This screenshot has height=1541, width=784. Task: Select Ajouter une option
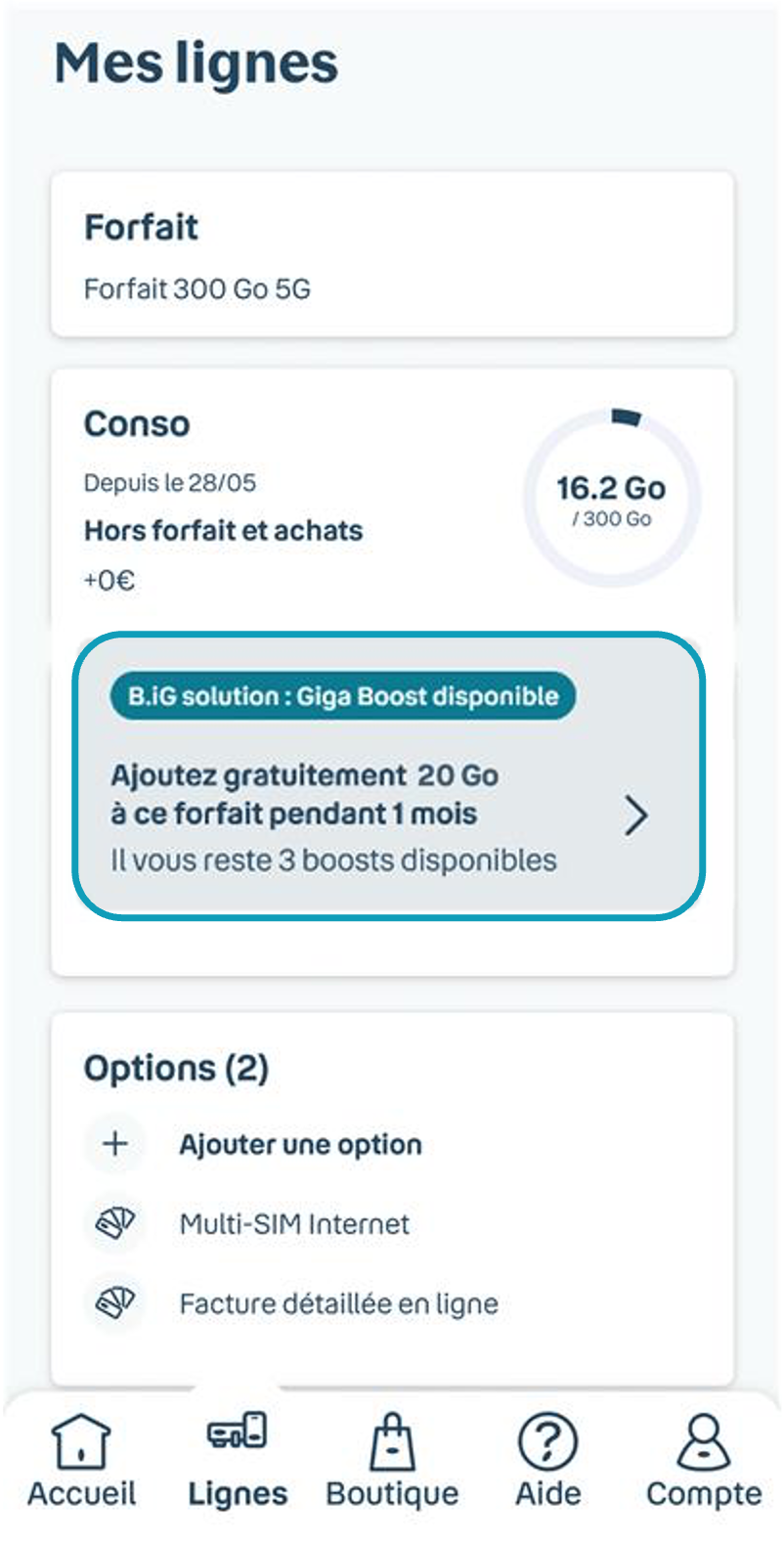coord(299,1144)
